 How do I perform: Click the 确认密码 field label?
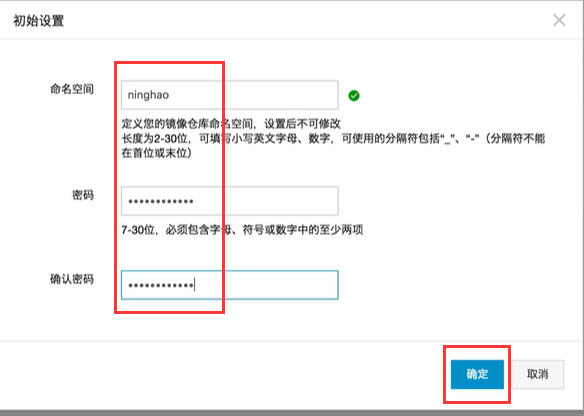point(72,279)
